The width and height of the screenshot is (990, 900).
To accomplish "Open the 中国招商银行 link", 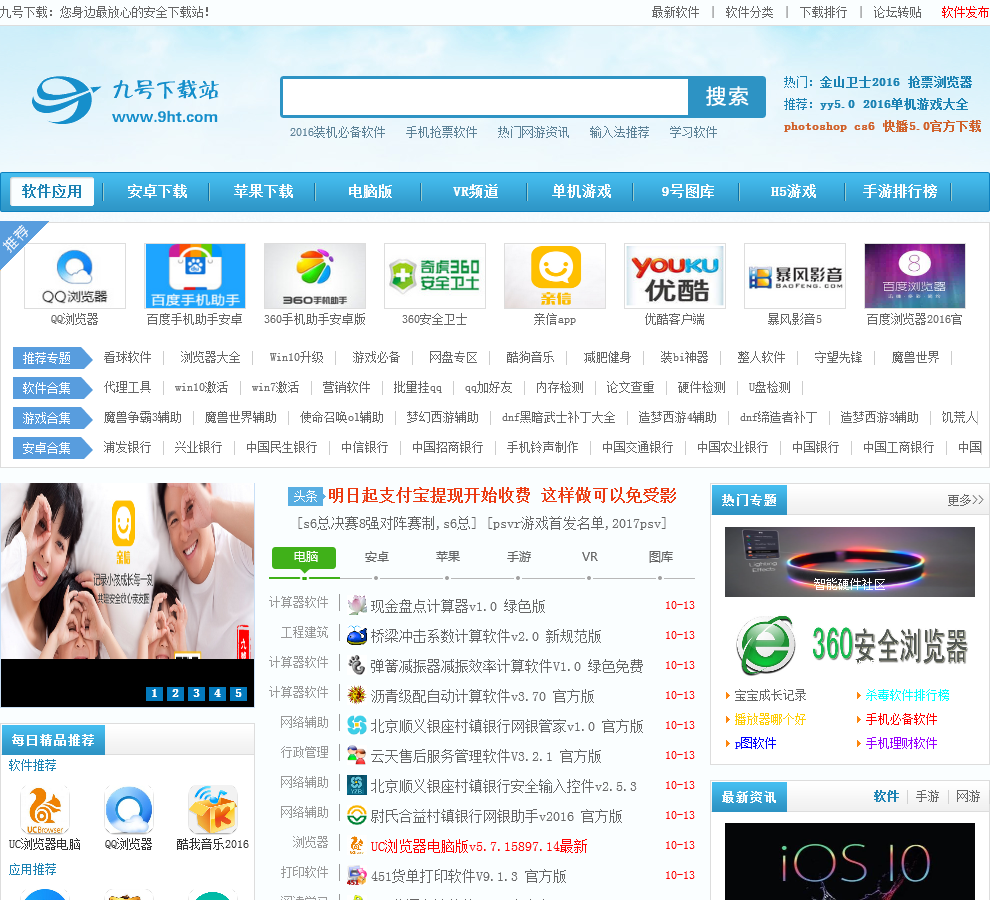I will [x=448, y=447].
